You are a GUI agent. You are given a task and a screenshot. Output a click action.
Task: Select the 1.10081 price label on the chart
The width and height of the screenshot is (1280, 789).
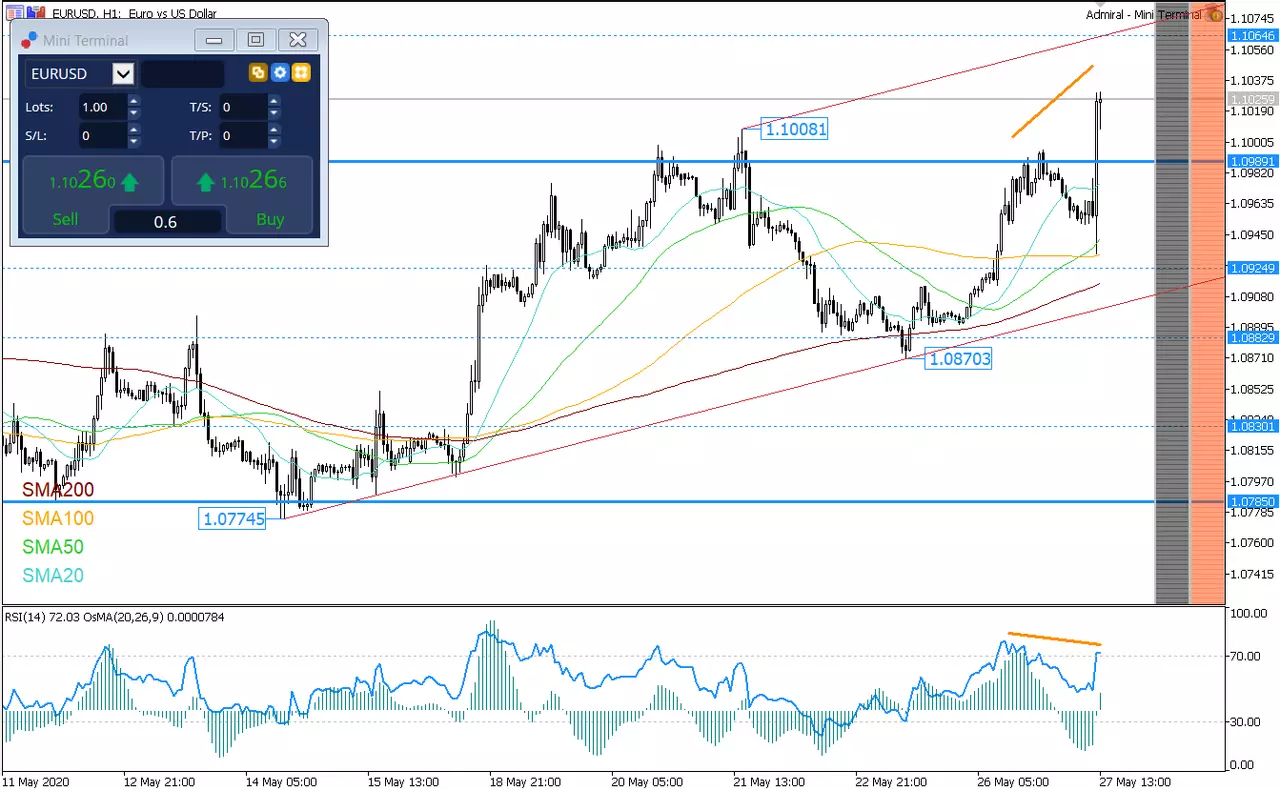coord(794,129)
